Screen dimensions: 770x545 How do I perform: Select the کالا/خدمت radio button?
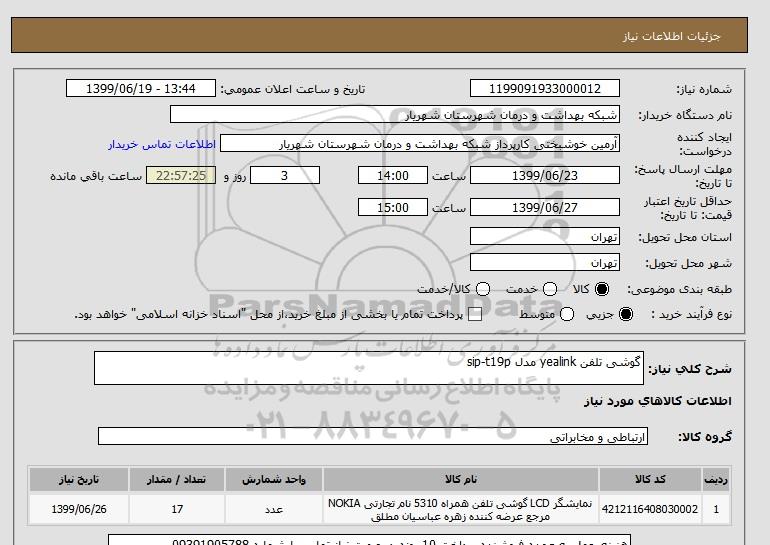pos(483,289)
